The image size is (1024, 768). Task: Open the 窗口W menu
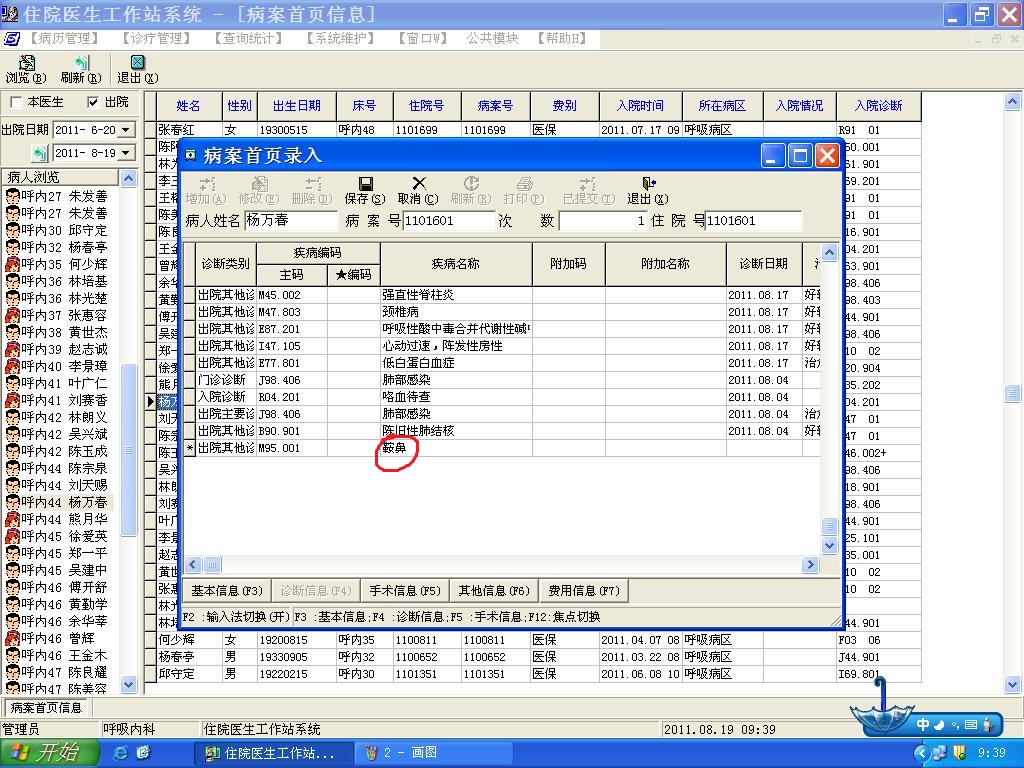click(423, 39)
